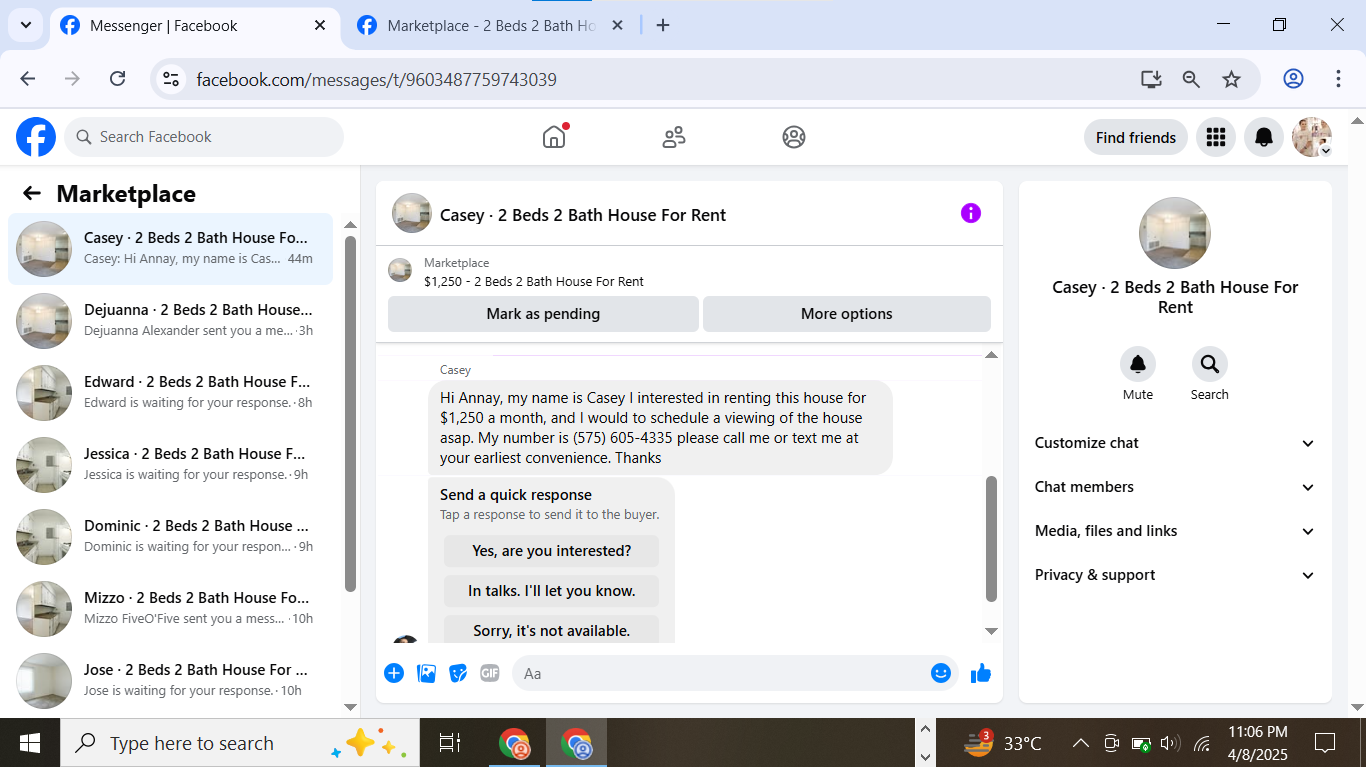The height and width of the screenshot is (767, 1366).
Task: Bookmark this page with the star icon
Action: click(x=1231, y=79)
